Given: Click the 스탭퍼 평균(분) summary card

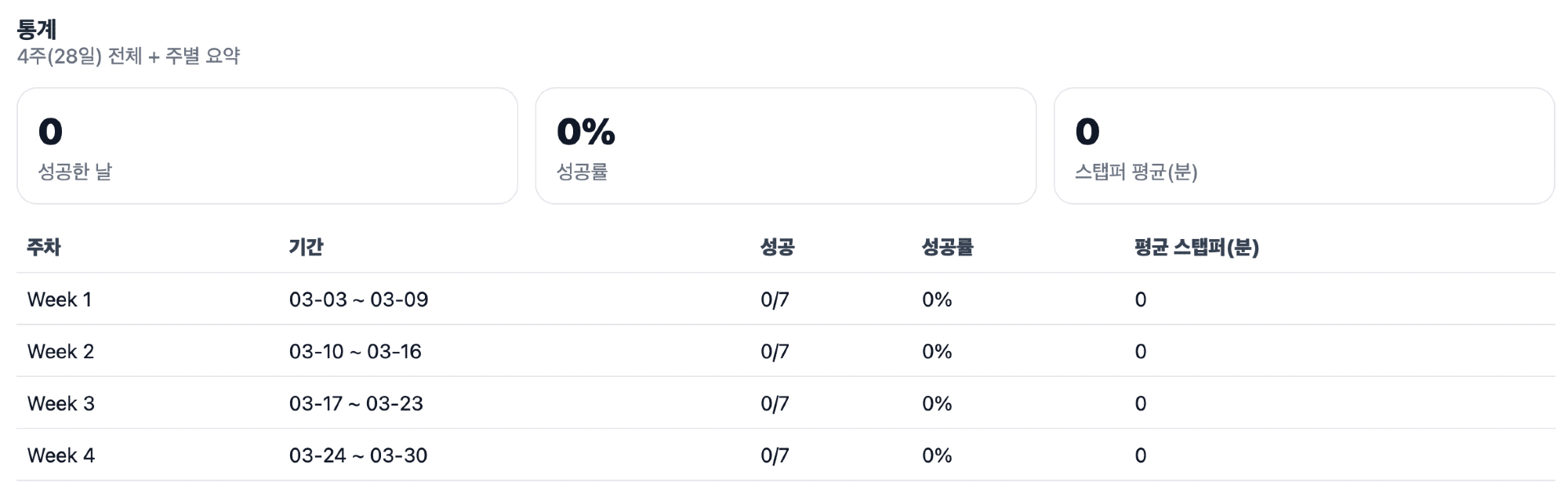Looking at the screenshot, I should click(1304, 146).
